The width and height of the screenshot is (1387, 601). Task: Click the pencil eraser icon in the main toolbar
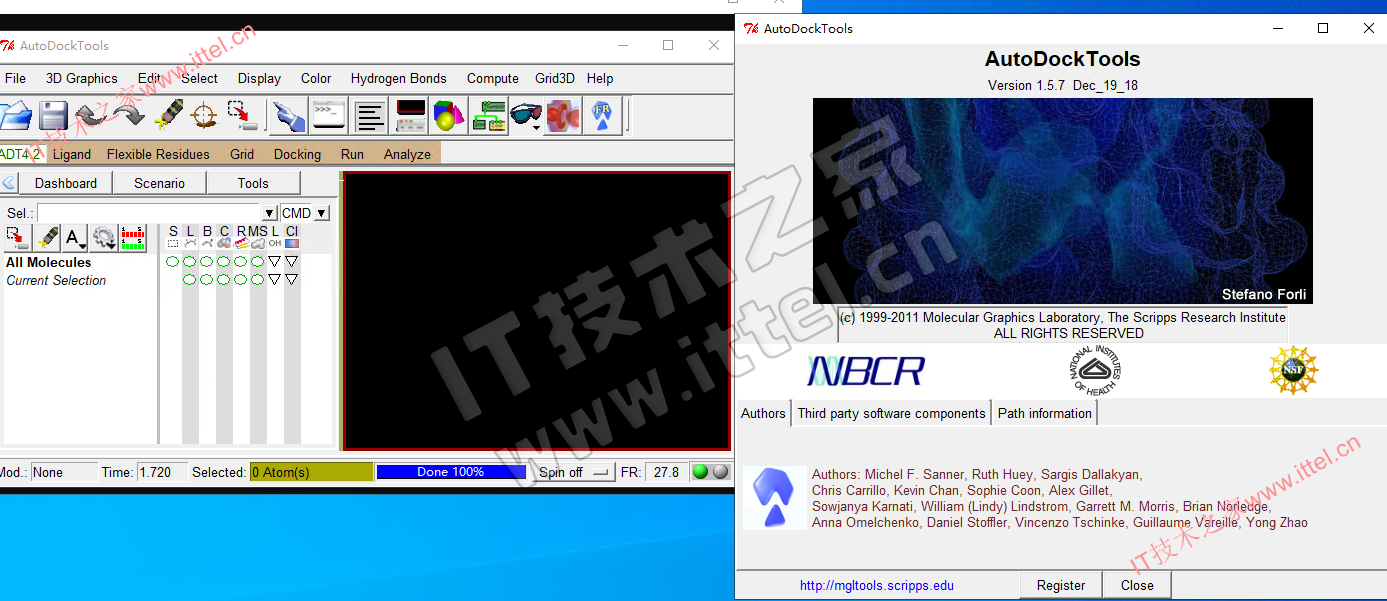pos(168,115)
